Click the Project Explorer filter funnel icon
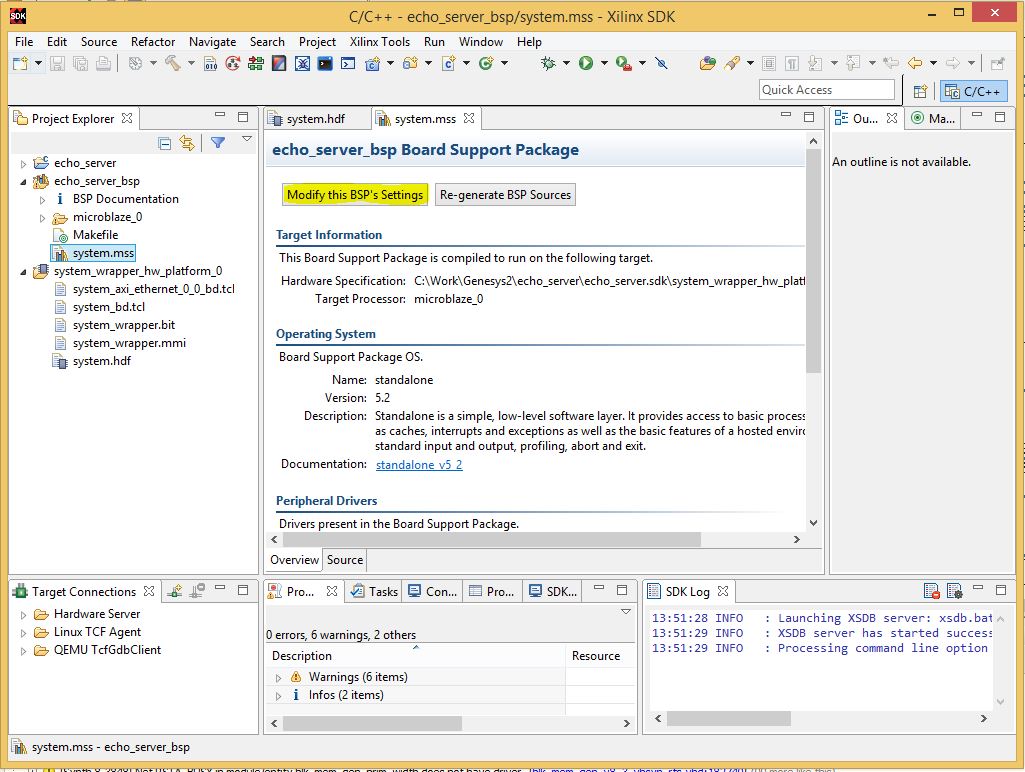 [x=218, y=143]
